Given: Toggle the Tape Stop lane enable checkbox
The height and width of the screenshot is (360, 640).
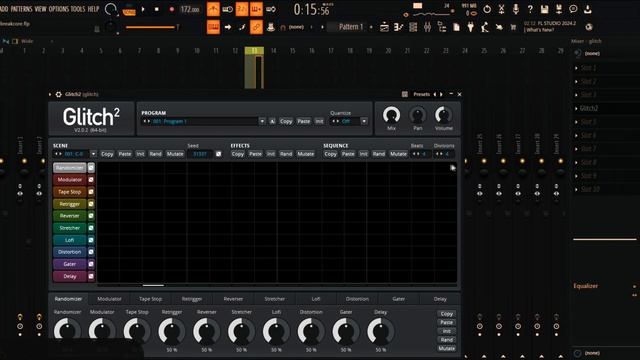Looking at the screenshot, I should 91,192.
